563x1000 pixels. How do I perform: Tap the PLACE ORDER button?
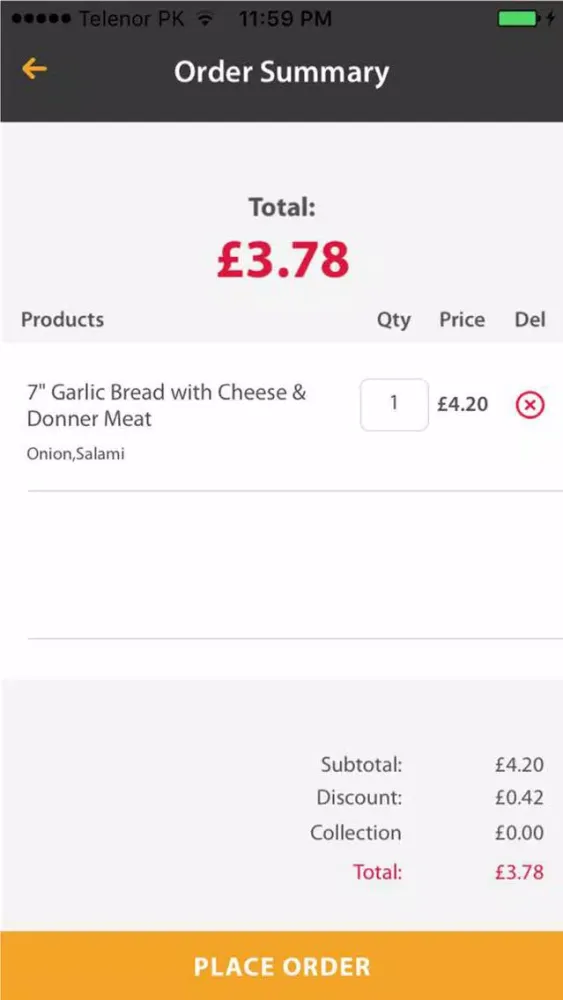click(282, 966)
